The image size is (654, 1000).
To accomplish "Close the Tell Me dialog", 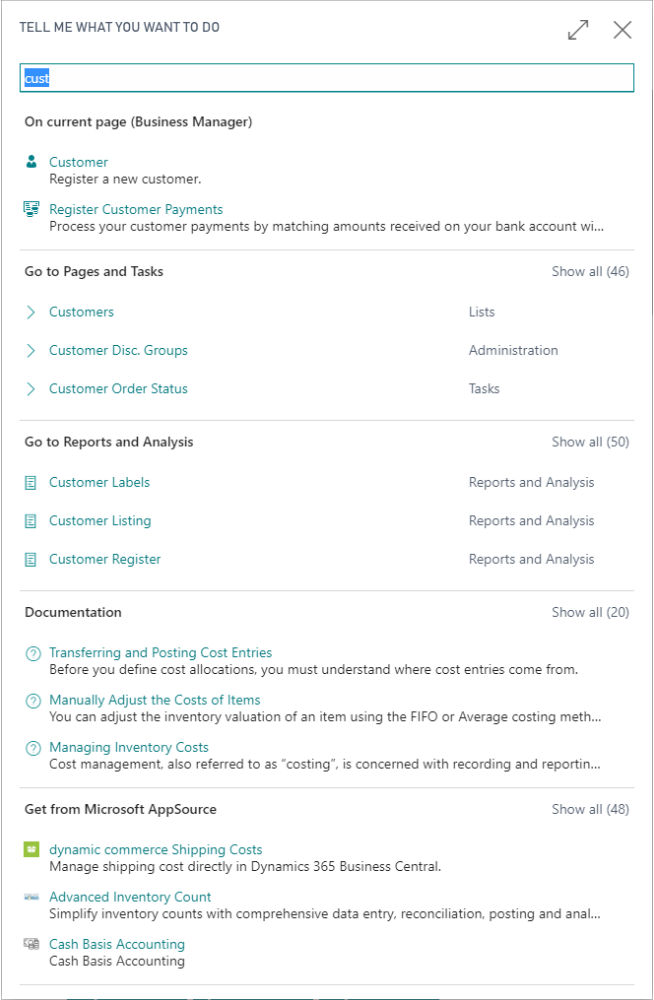I will click(622, 30).
